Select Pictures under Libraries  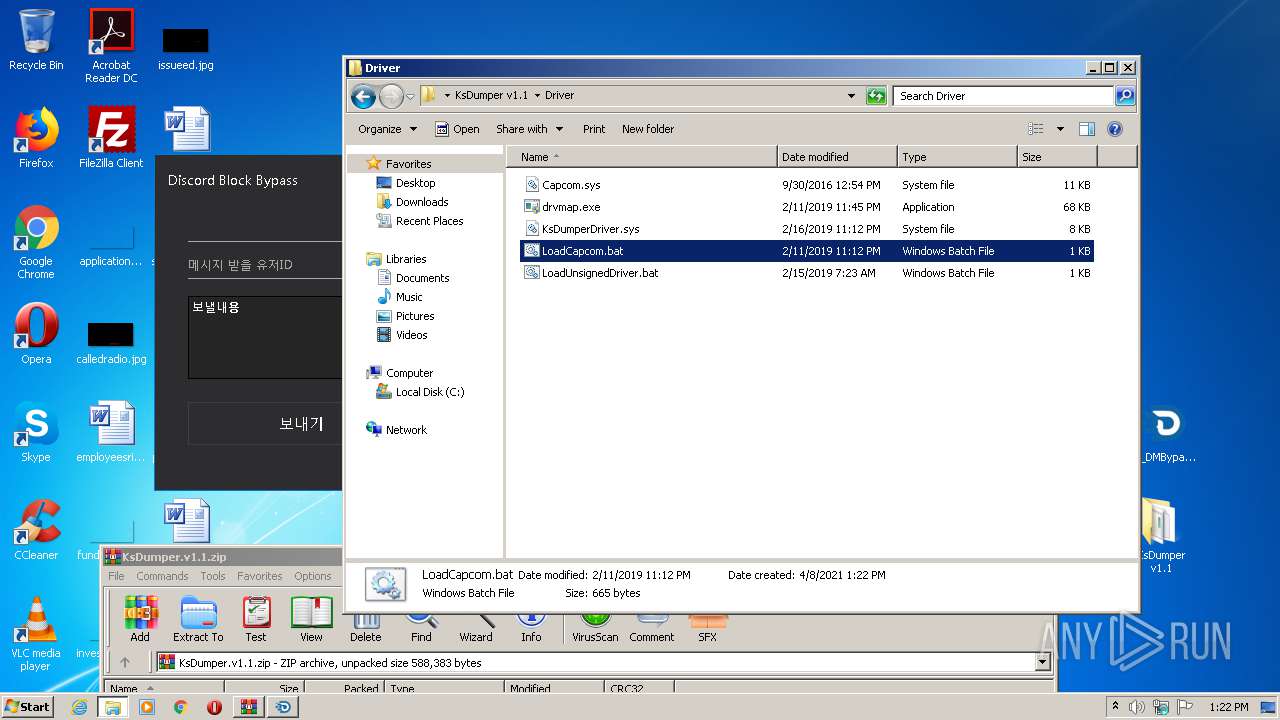pyautogui.click(x=415, y=316)
